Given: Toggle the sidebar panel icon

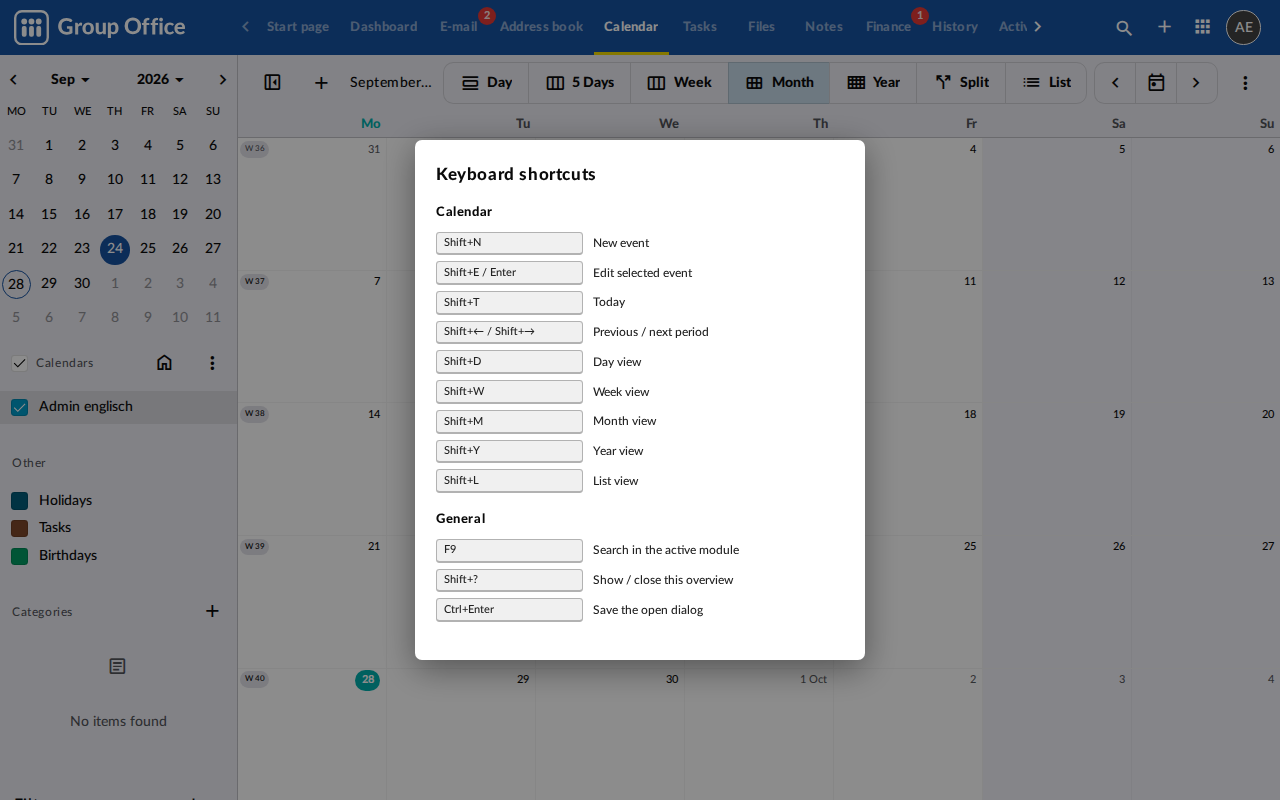Looking at the screenshot, I should (x=272, y=82).
